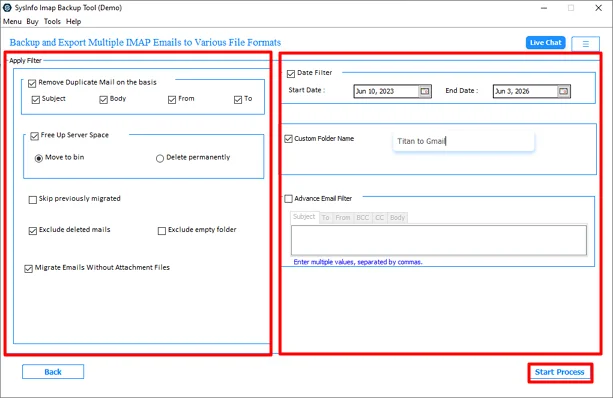Open the Menu menu

click(12, 22)
